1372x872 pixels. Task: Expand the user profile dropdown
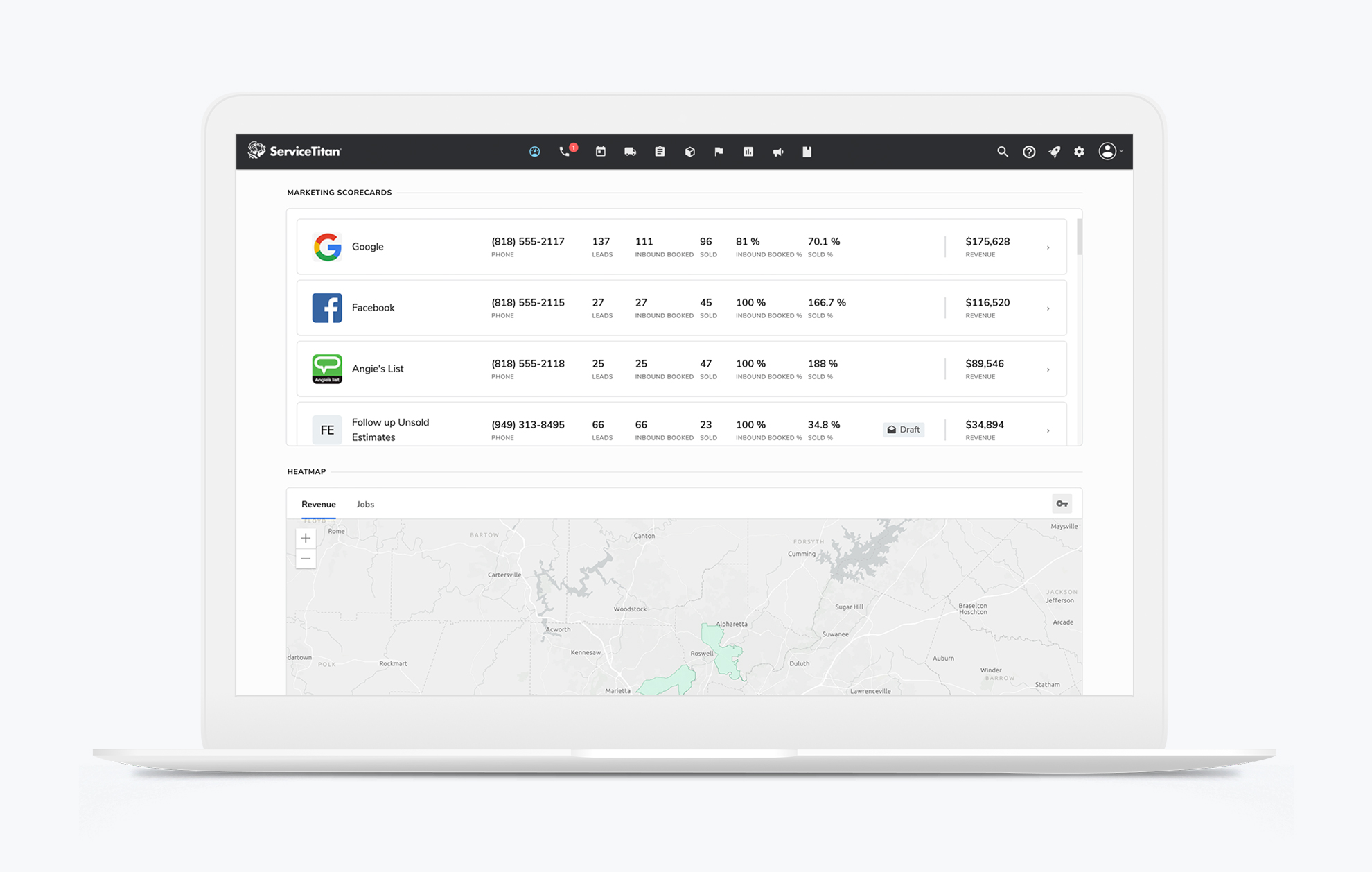coord(1109,151)
